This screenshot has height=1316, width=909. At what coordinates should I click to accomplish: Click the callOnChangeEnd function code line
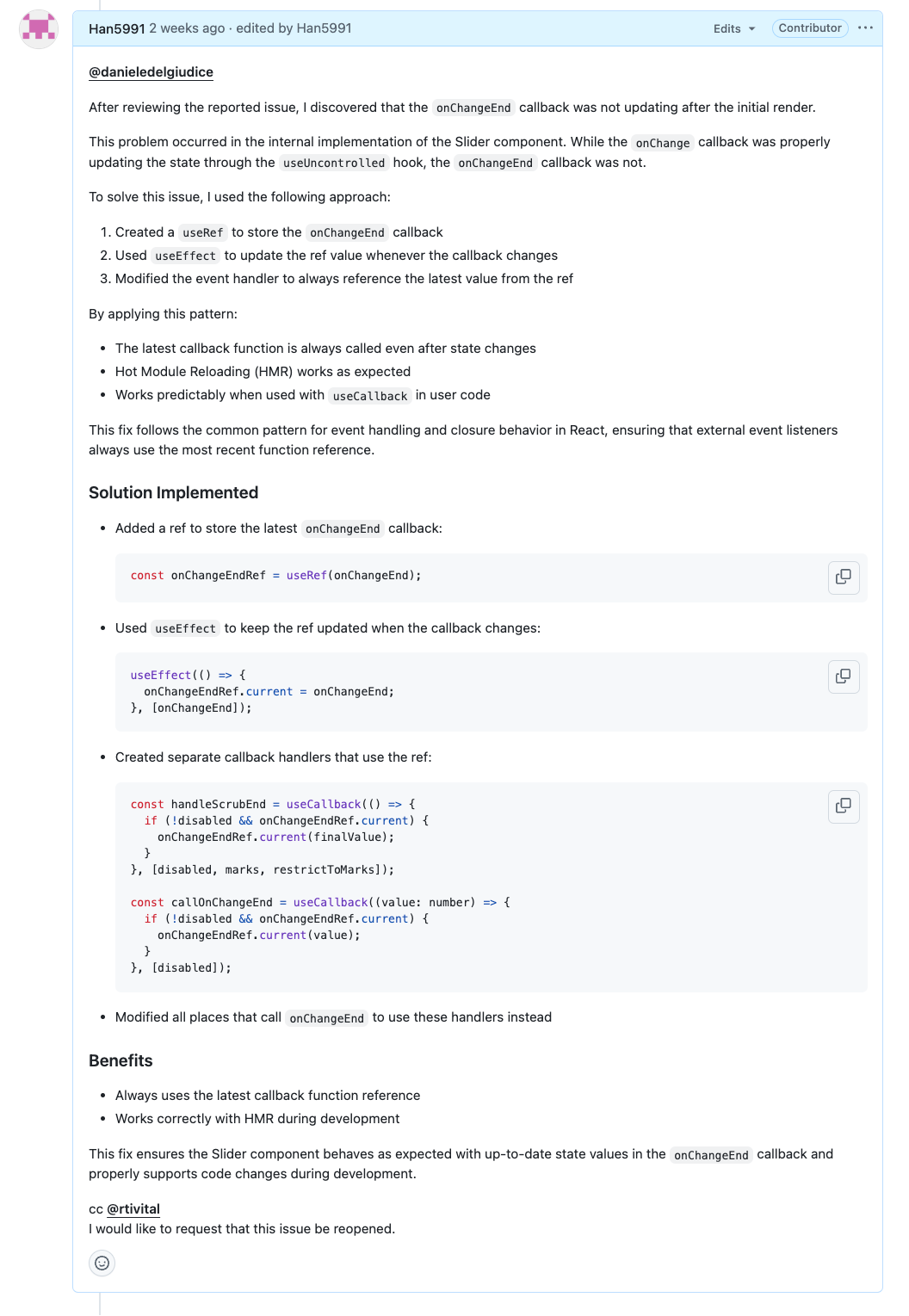click(x=319, y=903)
